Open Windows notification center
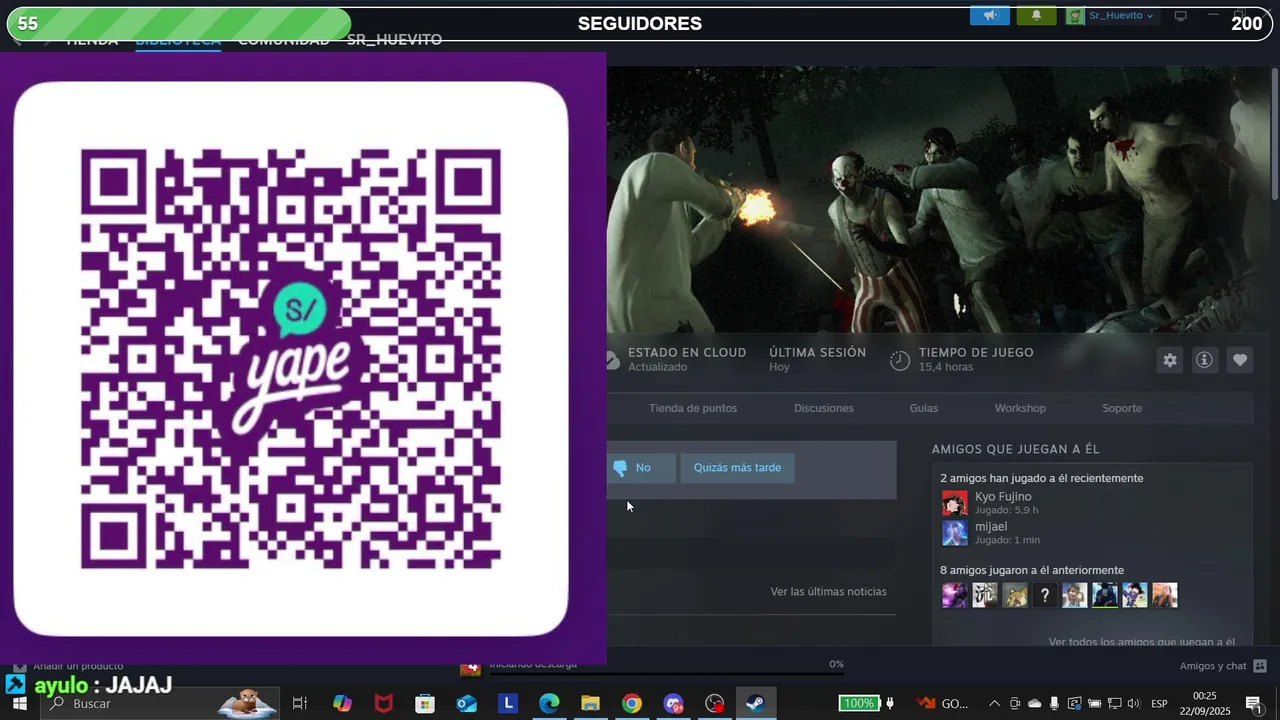1280x720 pixels. click(1254, 704)
